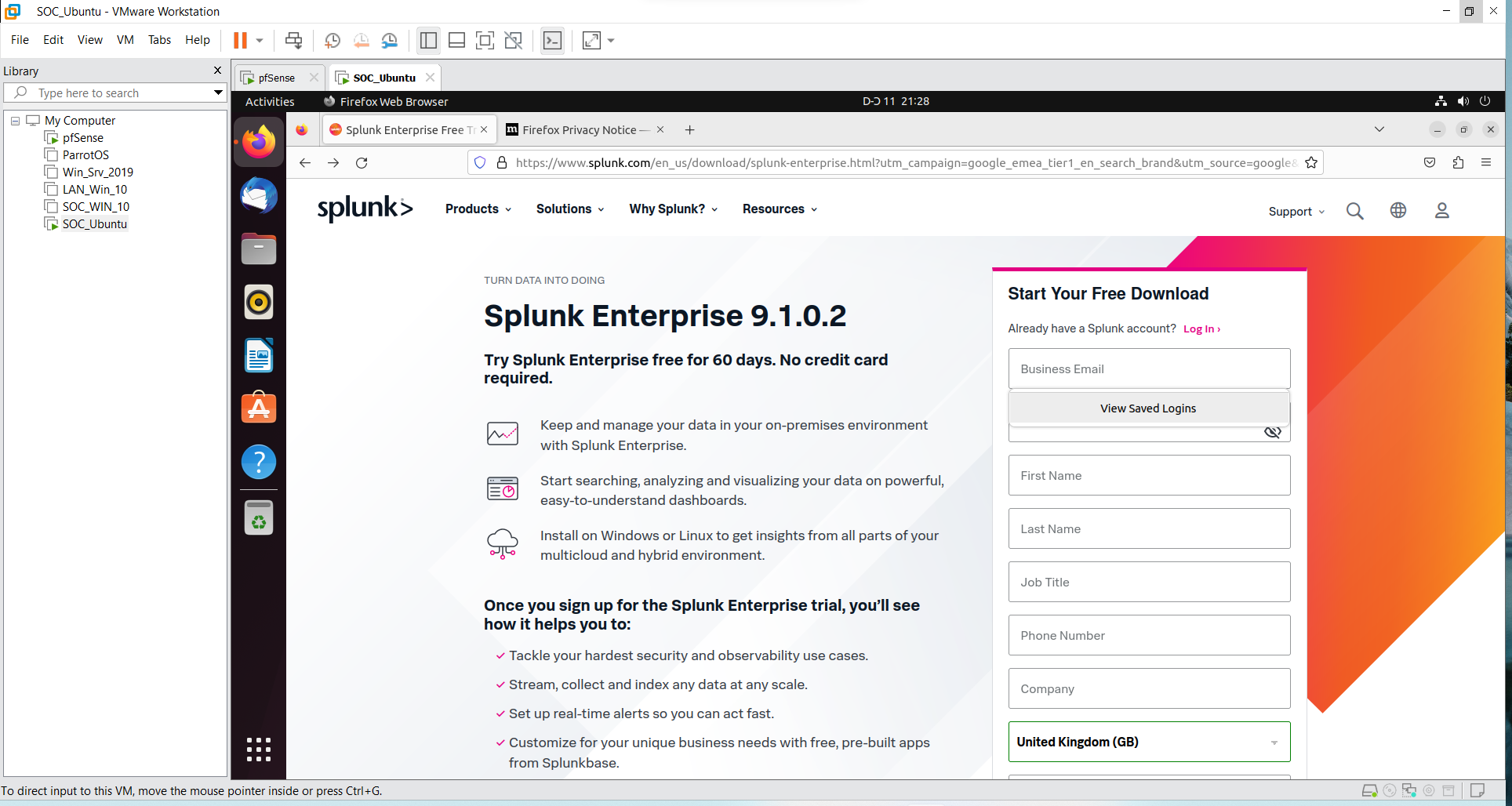This screenshot has height=806, width=1512.
Task: Open the suspend button dropdown arrow
Action: (x=260, y=40)
